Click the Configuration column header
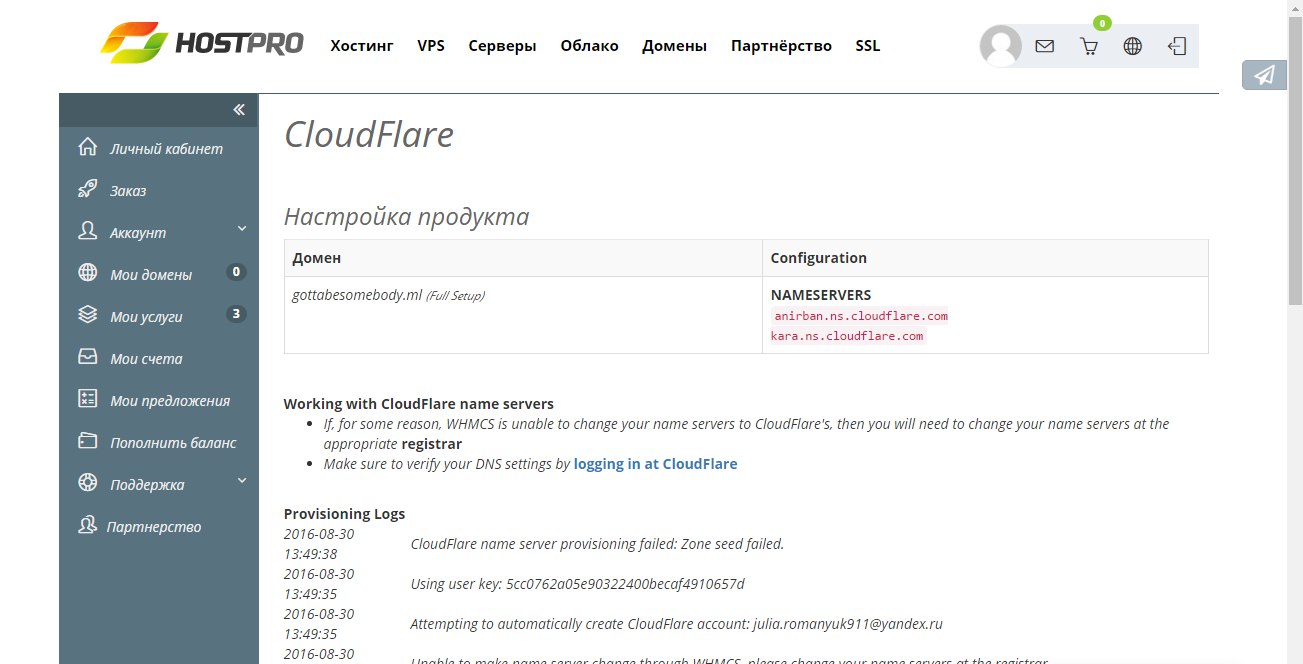Viewport: 1303px width, 664px height. (x=985, y=258)
